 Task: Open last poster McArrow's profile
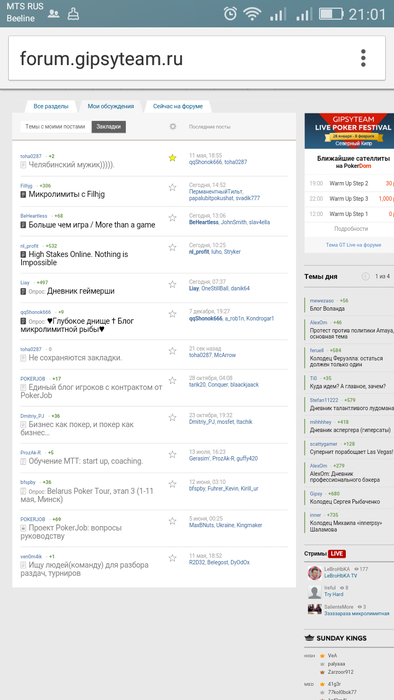(225, 355)
